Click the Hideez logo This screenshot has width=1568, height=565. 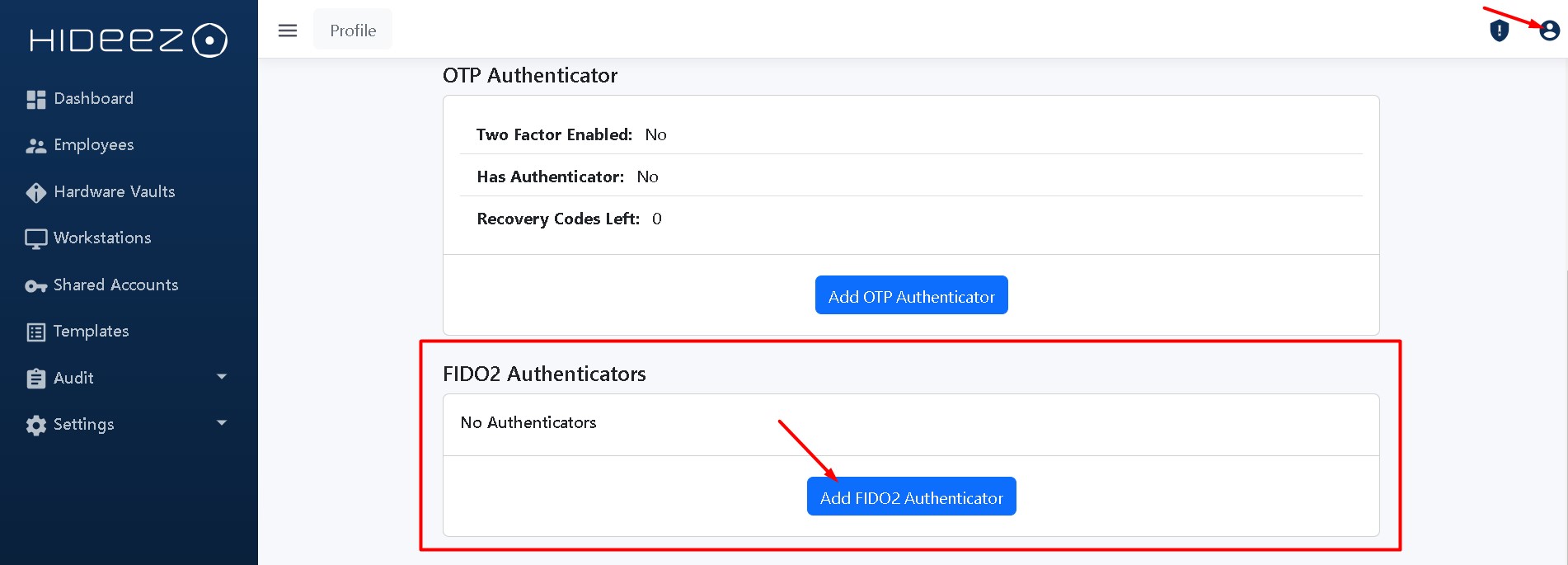coord(129,40)
